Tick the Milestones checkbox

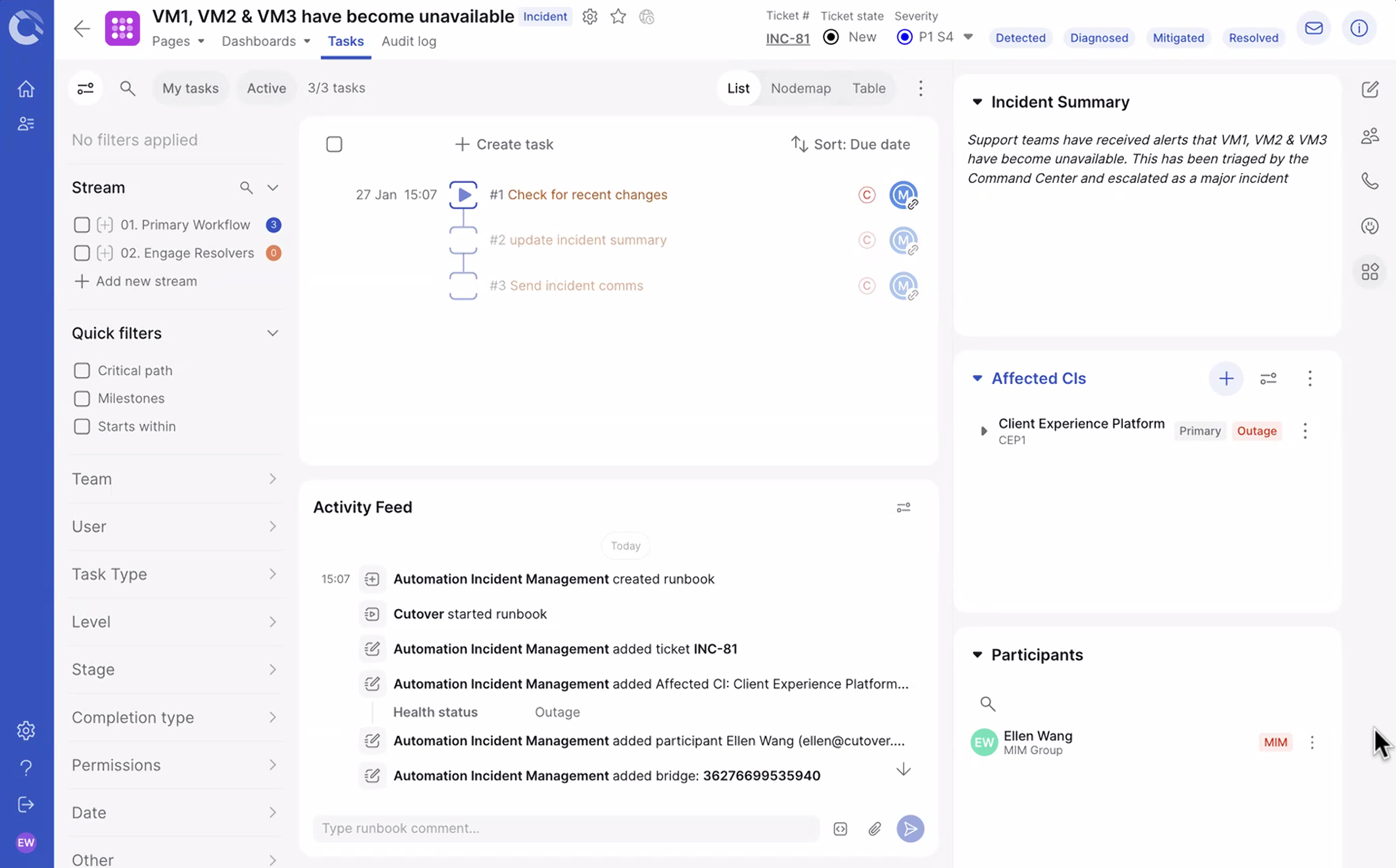[x=81, y=398]
